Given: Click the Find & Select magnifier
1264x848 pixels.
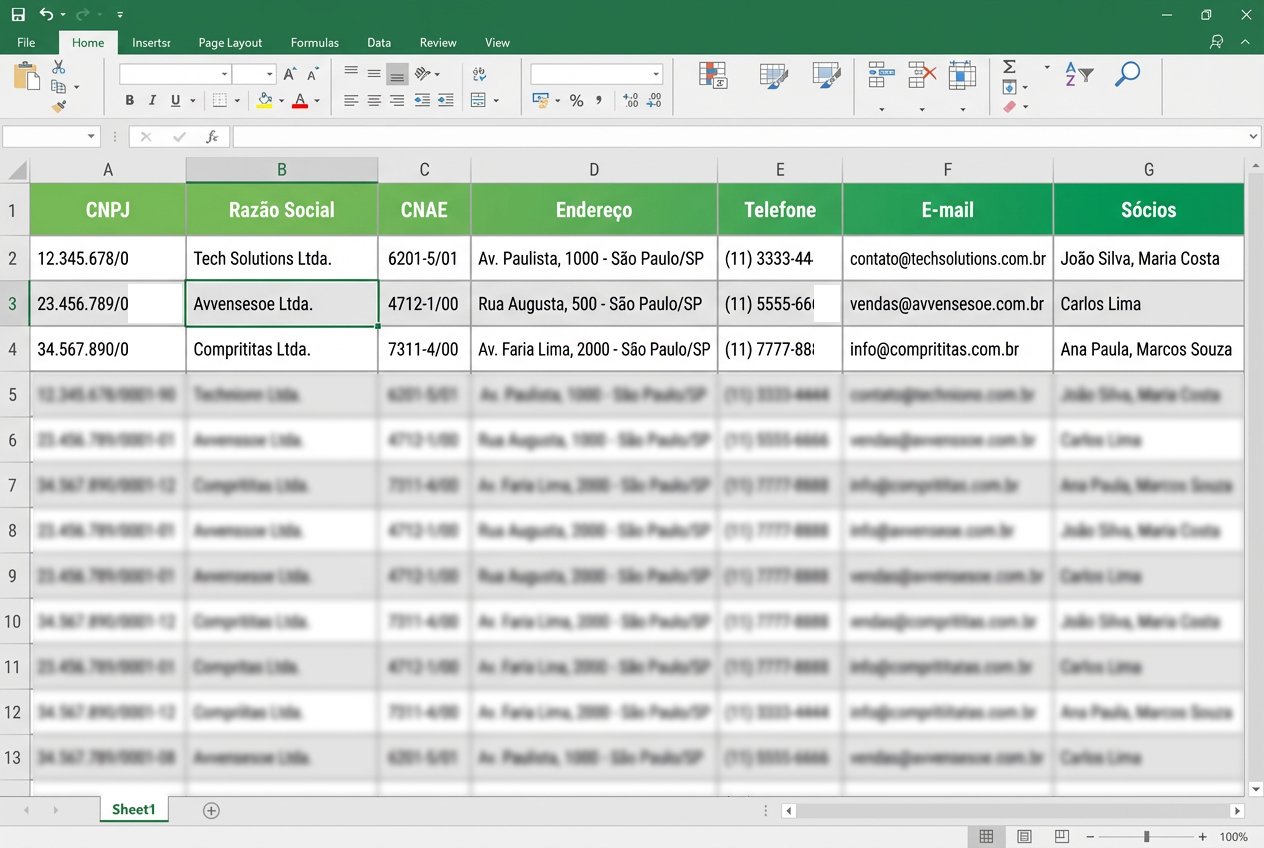Looking at the screenshot, I should coord(1127,75).
